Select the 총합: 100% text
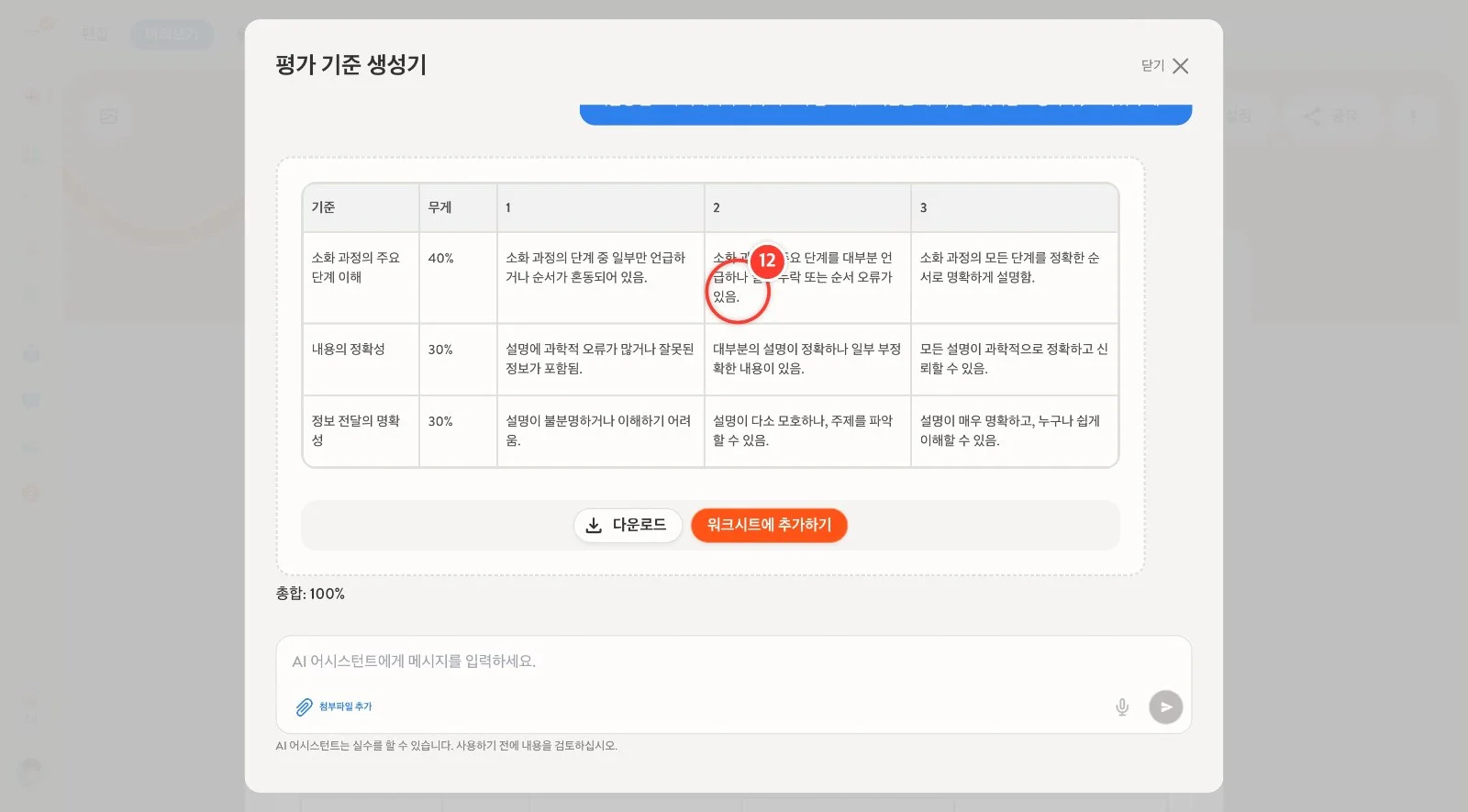 310,594
